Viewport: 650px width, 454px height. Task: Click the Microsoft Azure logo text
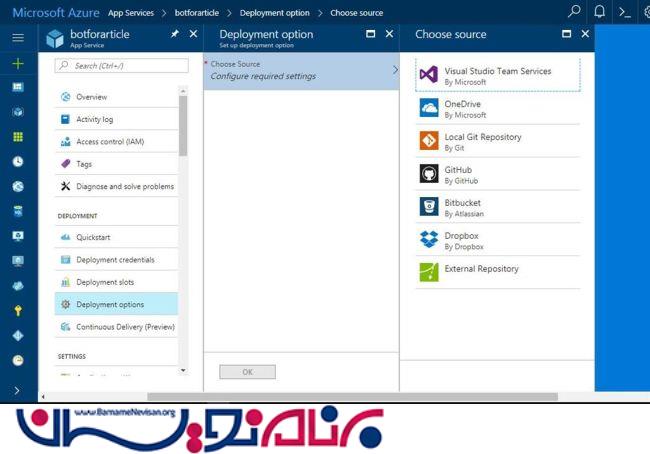[x=56, y=12]
